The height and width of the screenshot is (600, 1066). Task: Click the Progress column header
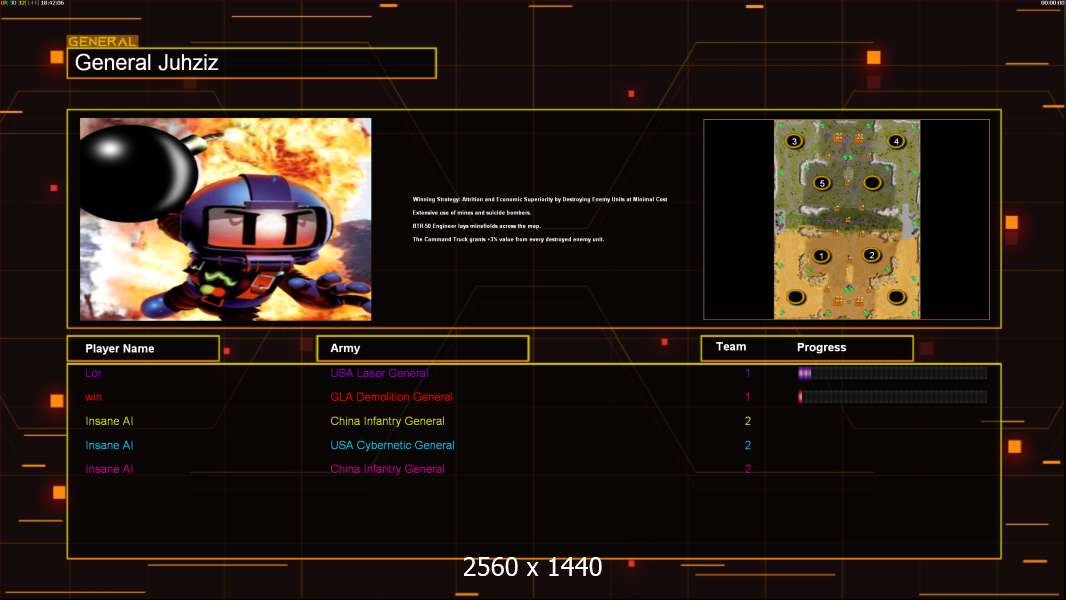tap(821, 347)
